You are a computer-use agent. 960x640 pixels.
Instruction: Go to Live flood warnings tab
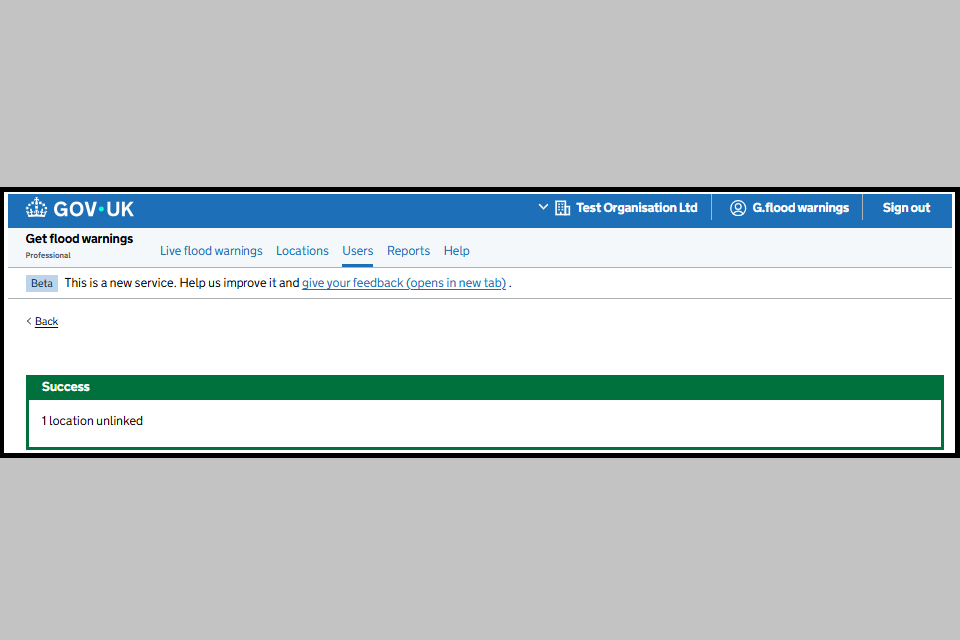click(211, 251)
